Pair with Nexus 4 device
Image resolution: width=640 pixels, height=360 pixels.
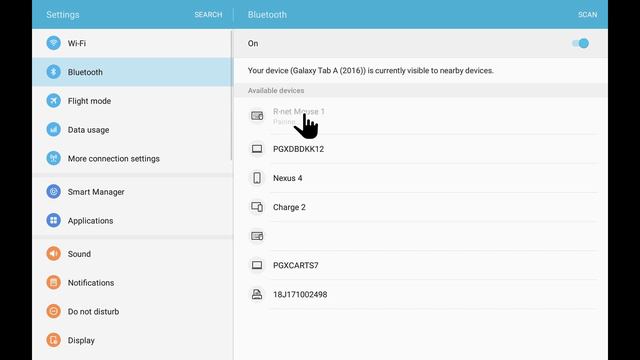(x=421, y=178)
